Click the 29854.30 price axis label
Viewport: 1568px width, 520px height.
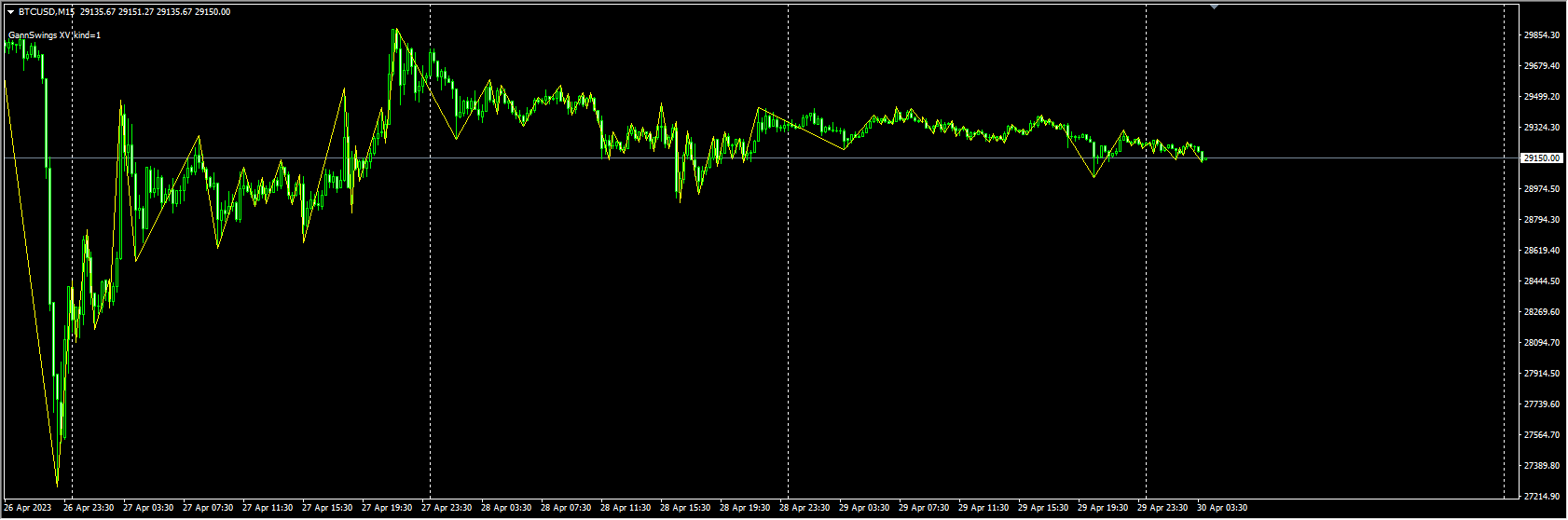[1542, 35]
